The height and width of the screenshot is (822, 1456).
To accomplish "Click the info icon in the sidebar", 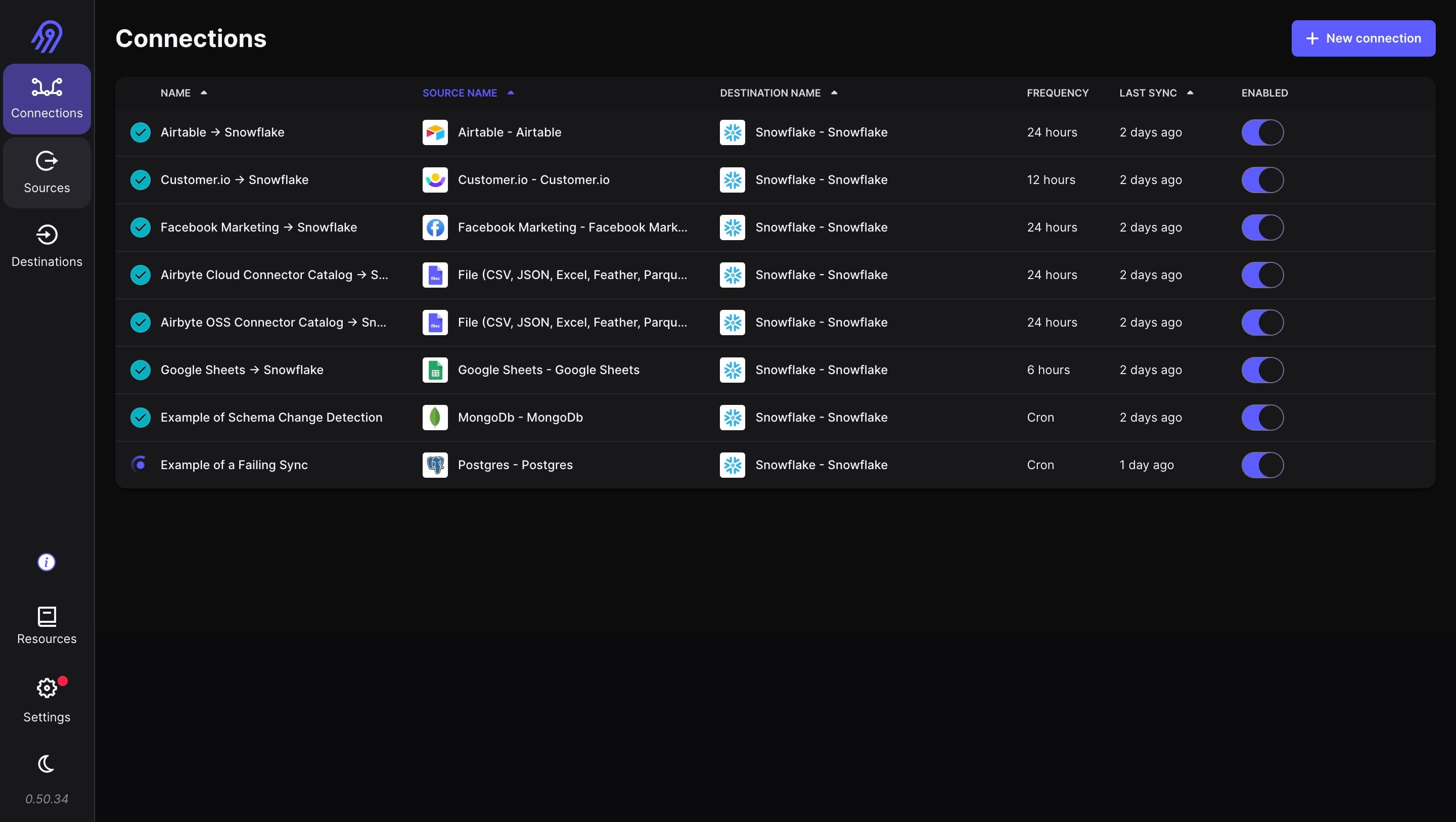I will (47, 562).
